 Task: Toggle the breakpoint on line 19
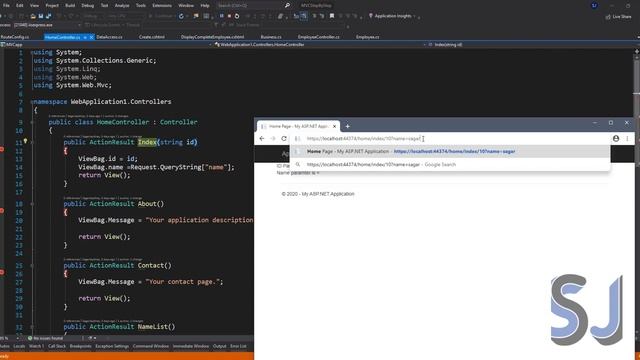pyautogui.click(x=2, y=211)
